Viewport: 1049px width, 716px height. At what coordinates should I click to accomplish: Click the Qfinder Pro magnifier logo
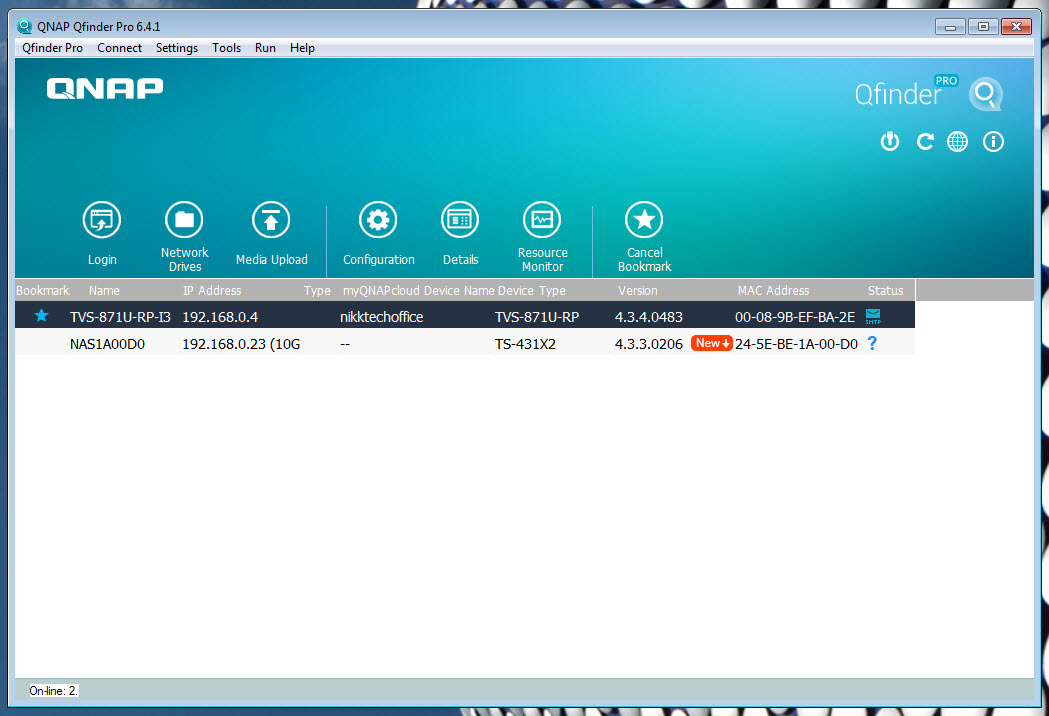click(986, 94)
